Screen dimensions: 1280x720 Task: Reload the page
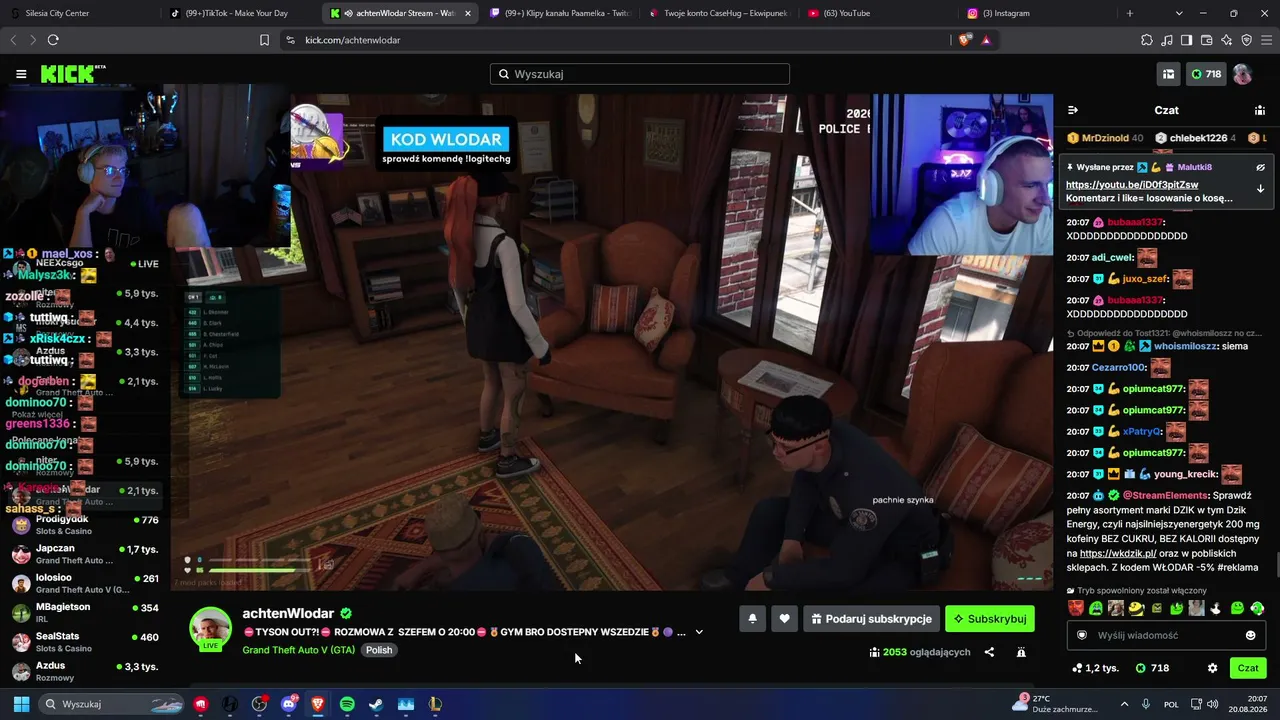coord(53,40)
